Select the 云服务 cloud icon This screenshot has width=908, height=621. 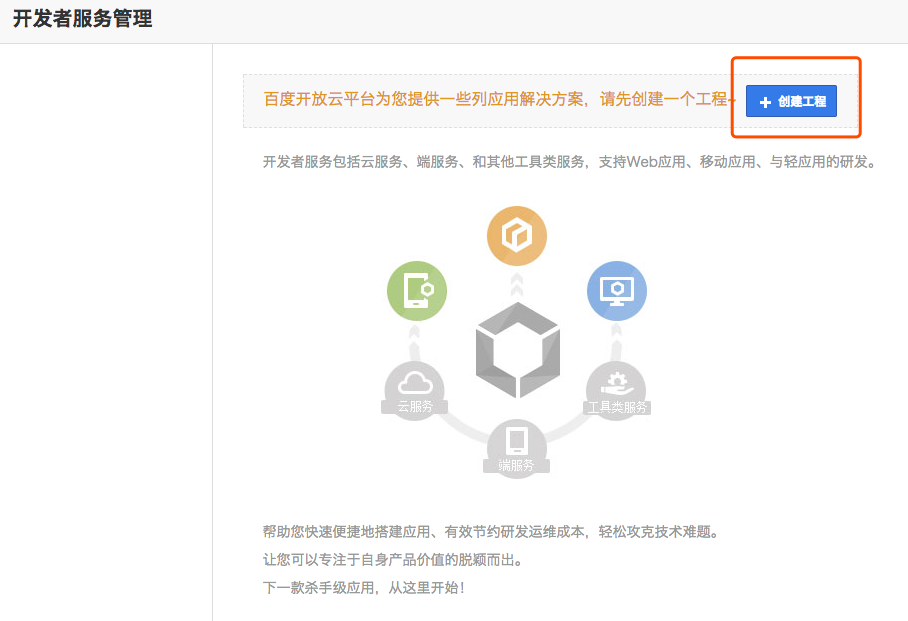[x=416, y=383]
